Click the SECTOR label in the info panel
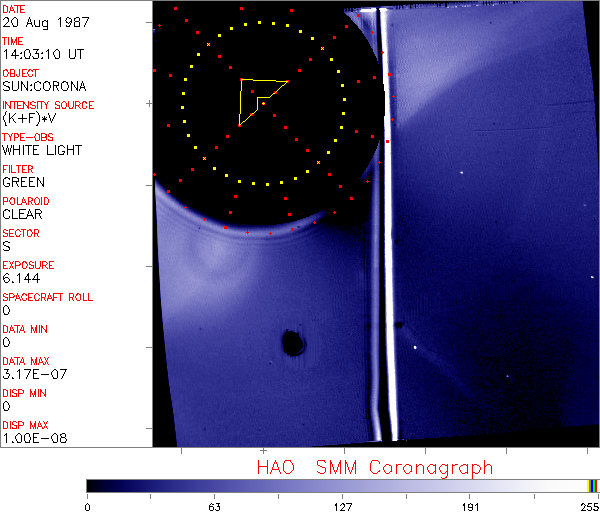This screenshot has width=600, height=512. [21, 233]
